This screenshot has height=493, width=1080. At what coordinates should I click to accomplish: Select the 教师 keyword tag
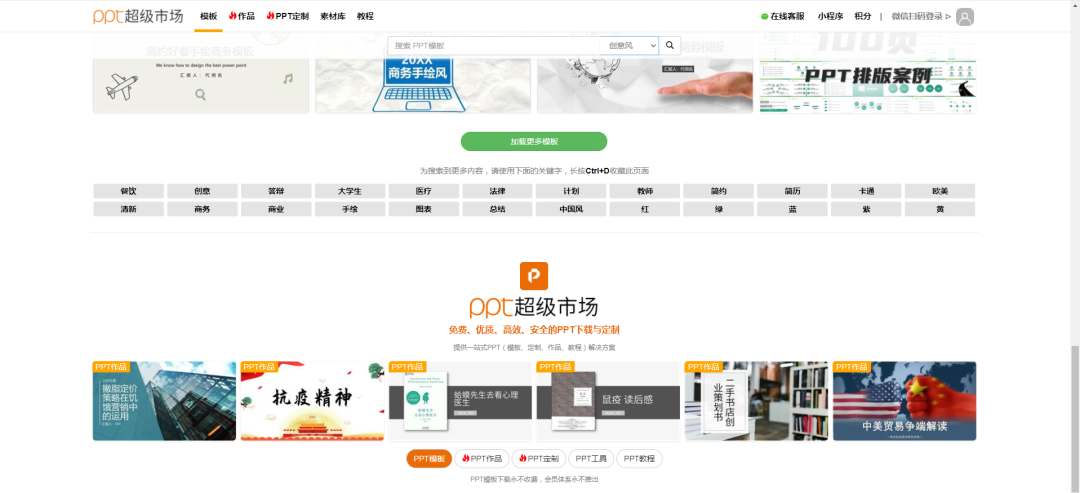(x=645, y=191)
